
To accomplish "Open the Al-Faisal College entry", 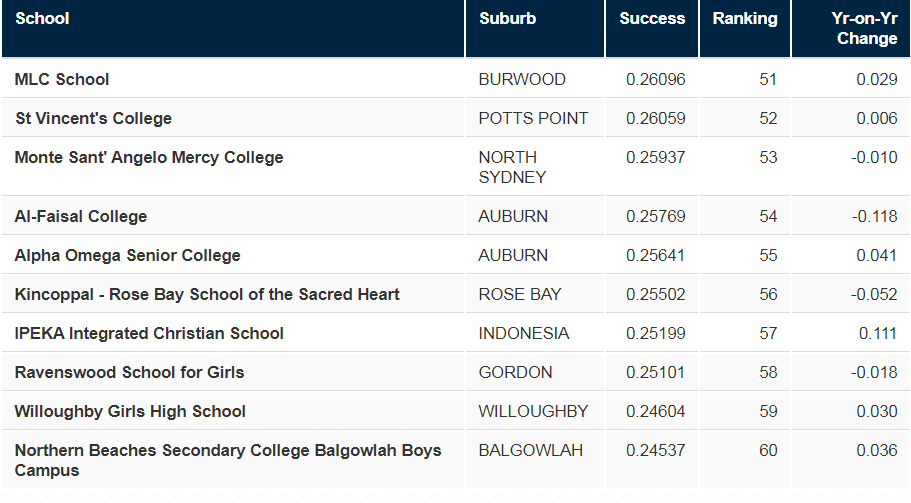I will pos(80,216).
